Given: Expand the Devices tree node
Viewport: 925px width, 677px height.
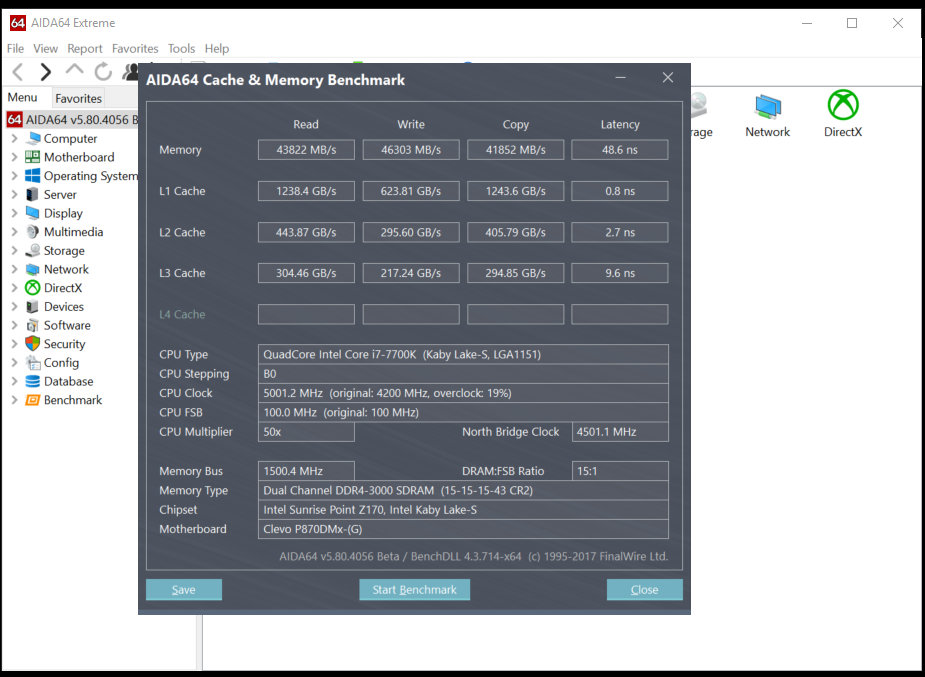Looking at the screenshot, I should pos(15,307).
